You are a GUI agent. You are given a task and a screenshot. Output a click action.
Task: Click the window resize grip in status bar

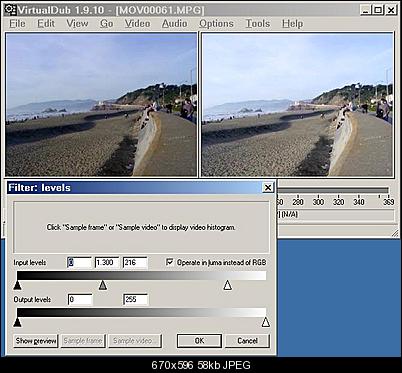(395, 233)
